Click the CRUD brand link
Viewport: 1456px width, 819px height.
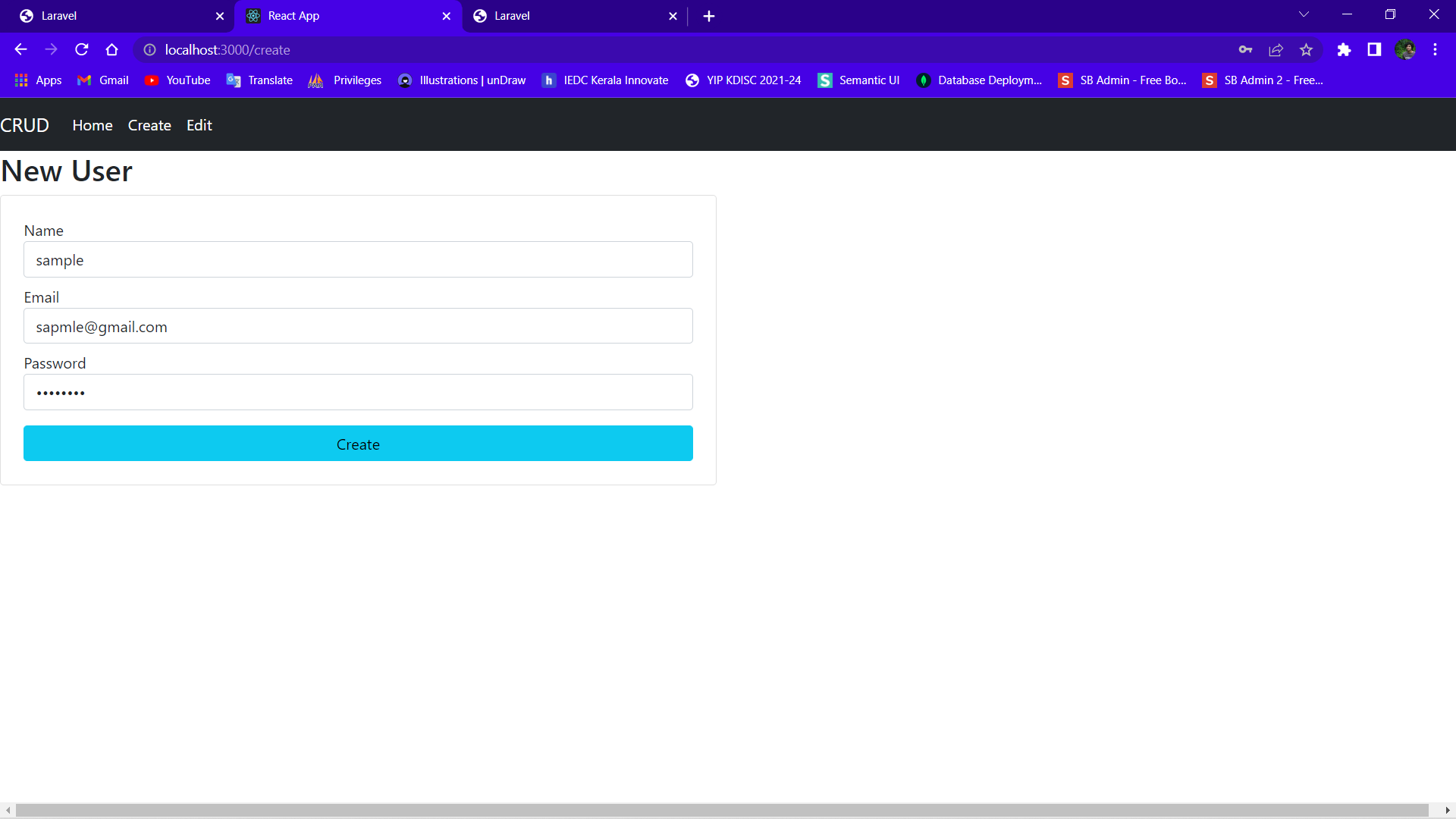pyautogui.click(x=24, y=124)
